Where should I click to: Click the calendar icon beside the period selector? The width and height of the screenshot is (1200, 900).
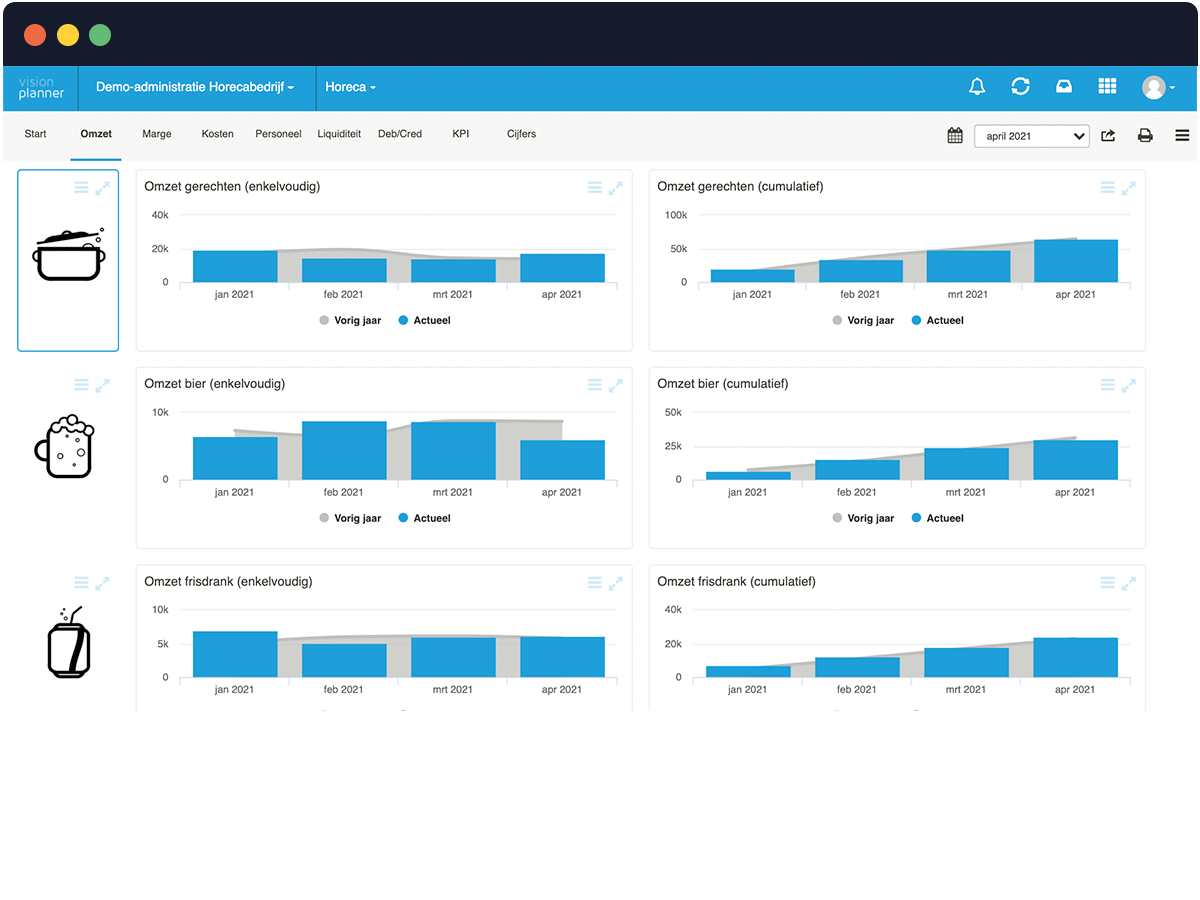955,135
